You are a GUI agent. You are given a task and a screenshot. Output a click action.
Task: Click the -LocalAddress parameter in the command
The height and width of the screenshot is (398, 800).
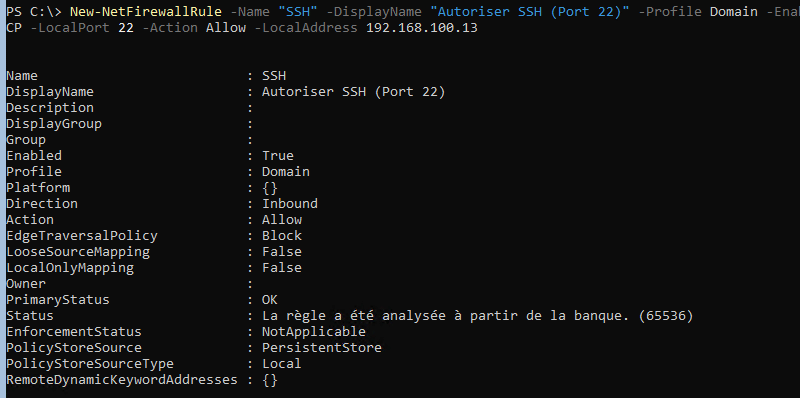point(306,28)
